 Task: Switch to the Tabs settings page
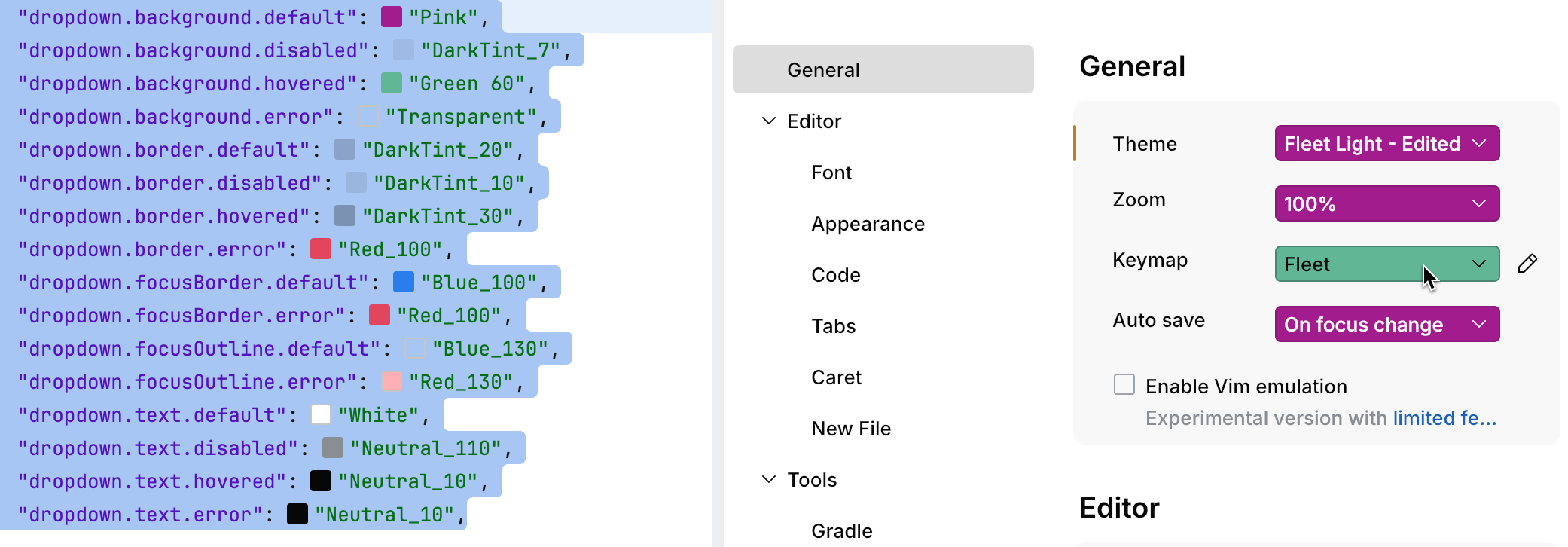click(833, 325)
